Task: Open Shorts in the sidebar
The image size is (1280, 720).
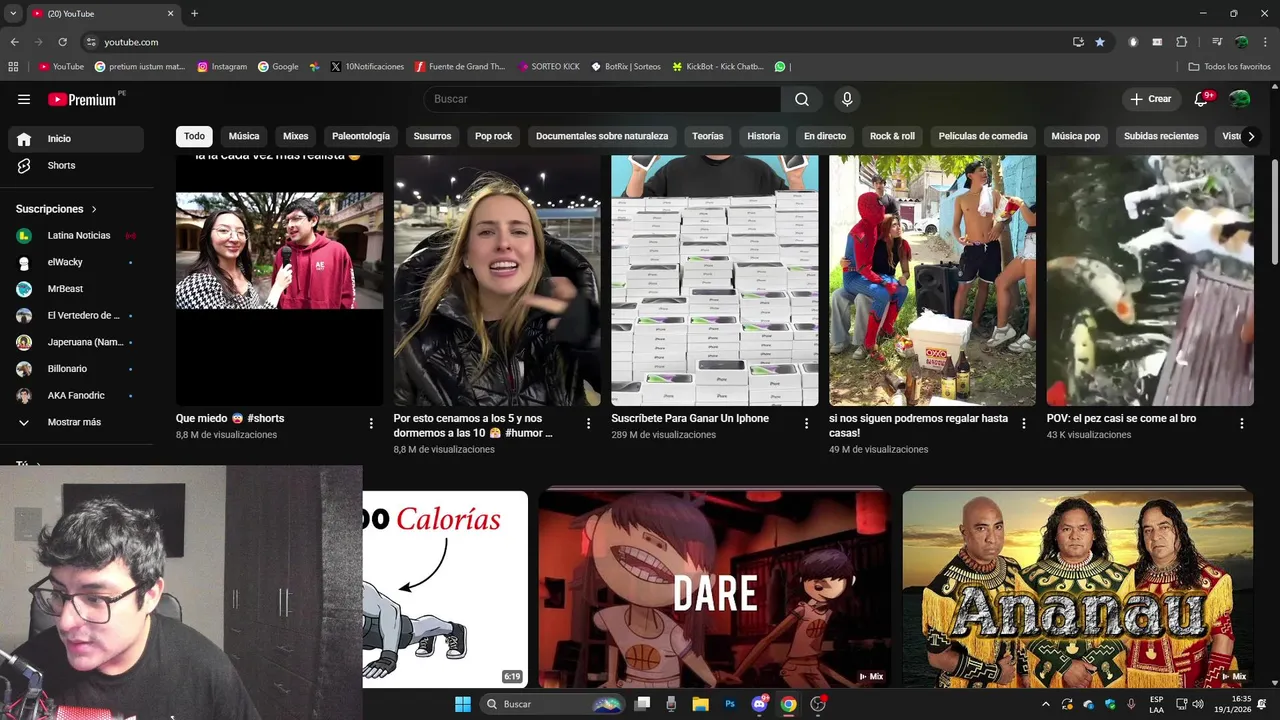Action: [76, 165]
